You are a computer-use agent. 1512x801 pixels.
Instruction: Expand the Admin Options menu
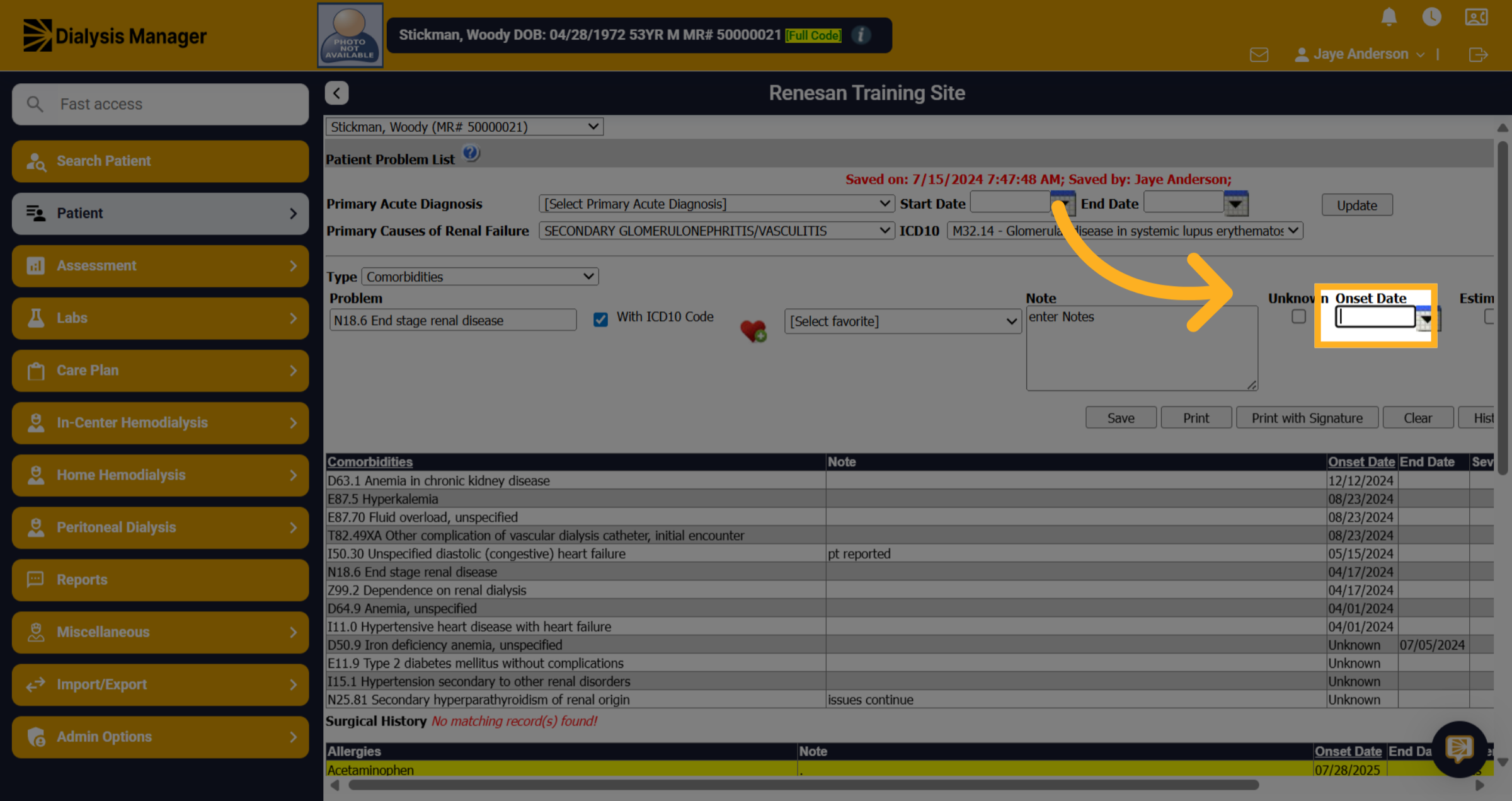point(160,737)
